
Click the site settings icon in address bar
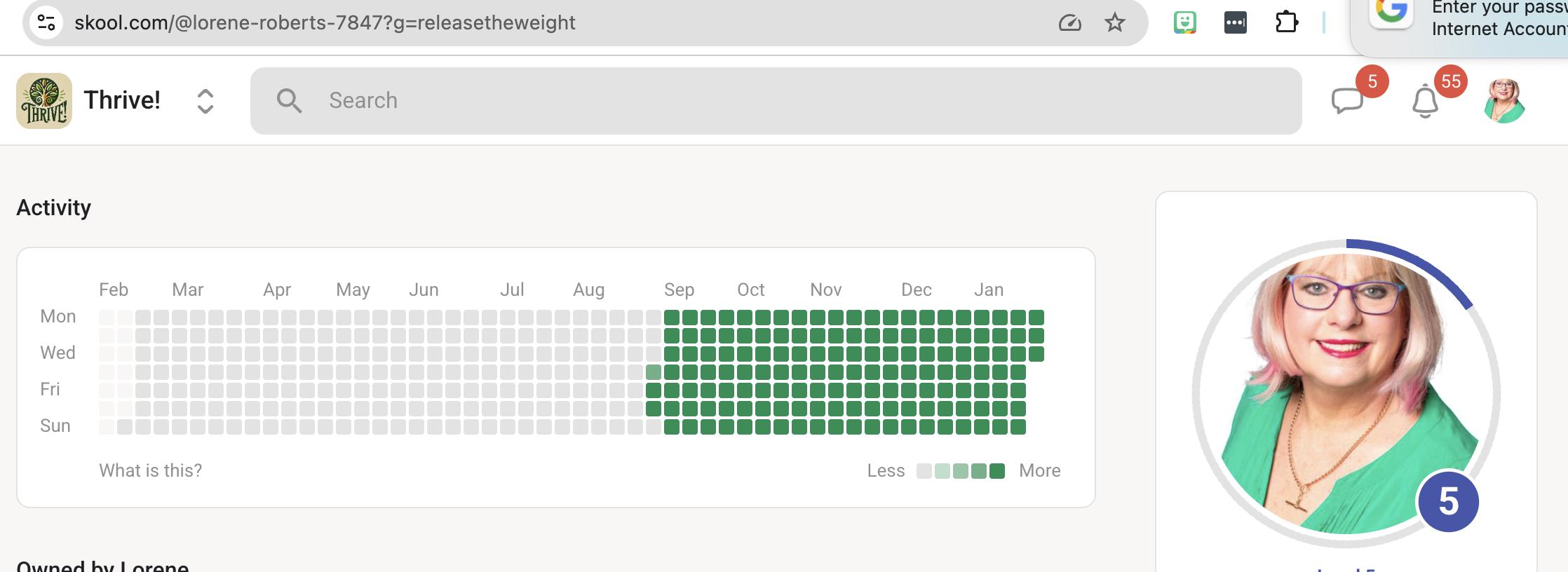pyautogui.click(x=46, y=22)
